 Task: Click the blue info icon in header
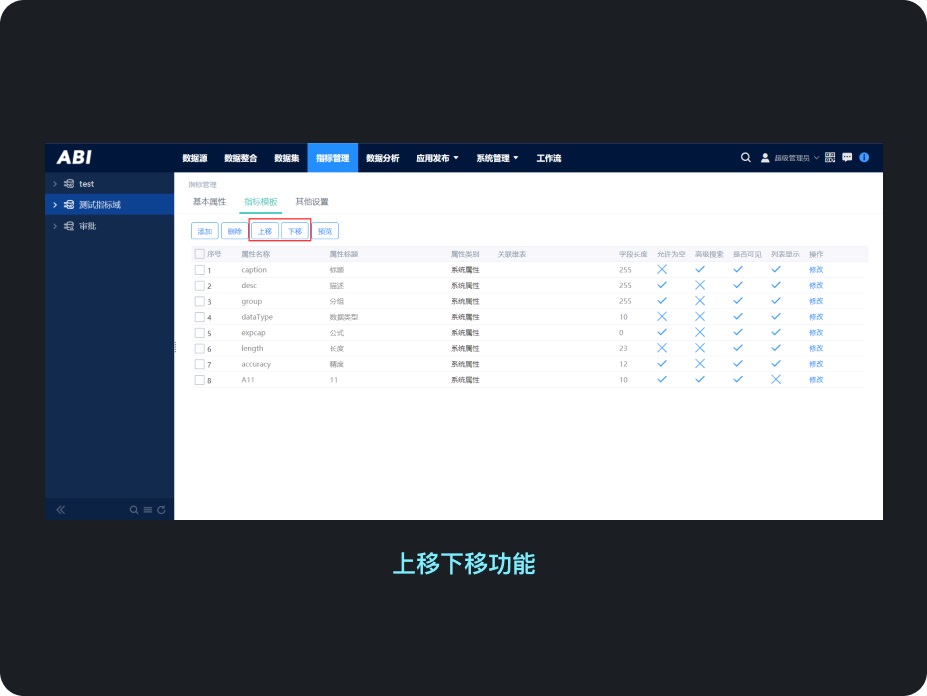point(864,158)
